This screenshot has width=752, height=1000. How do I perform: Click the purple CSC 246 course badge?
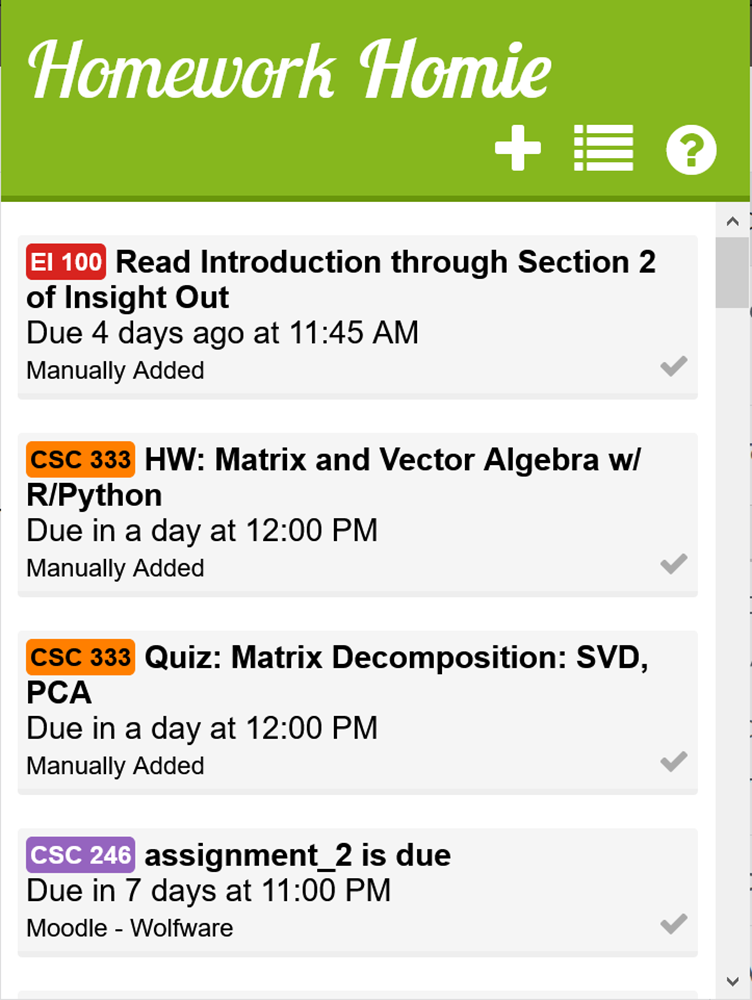point(80,855)
